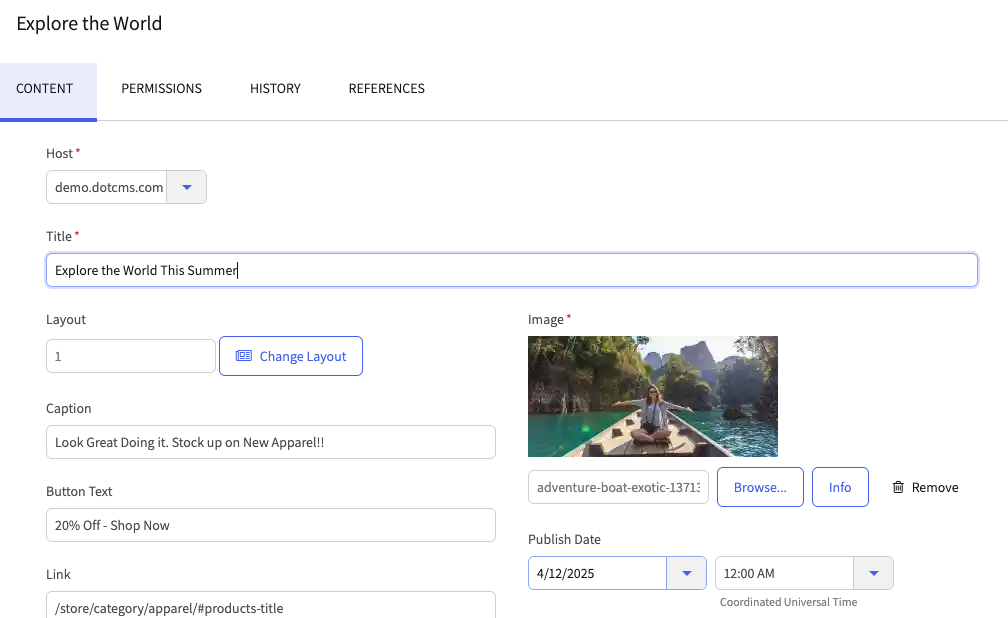Remove the attached image
Viewport: 1008px width, 618px height.
point(926,487)
